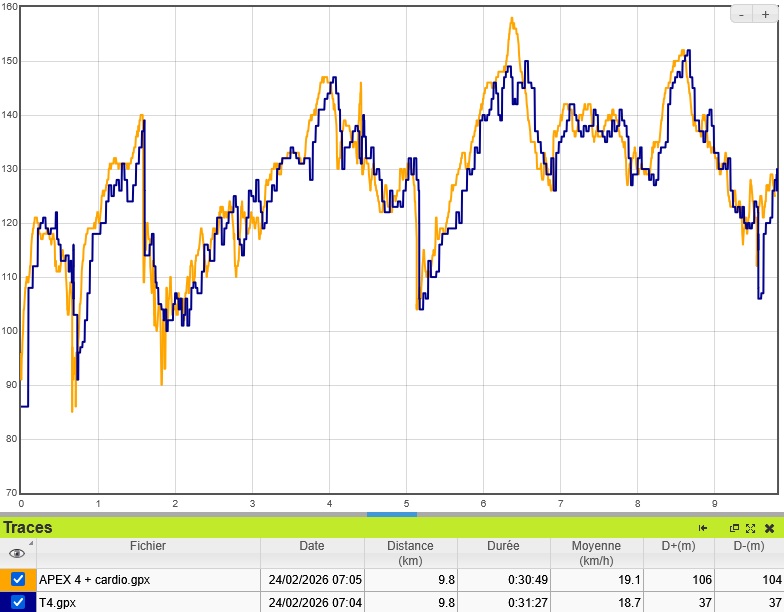784x612 pixels.
Task: Expand Traces panel with the fullscreen icon
Action: pyautogui.click(x=750, y=528)
